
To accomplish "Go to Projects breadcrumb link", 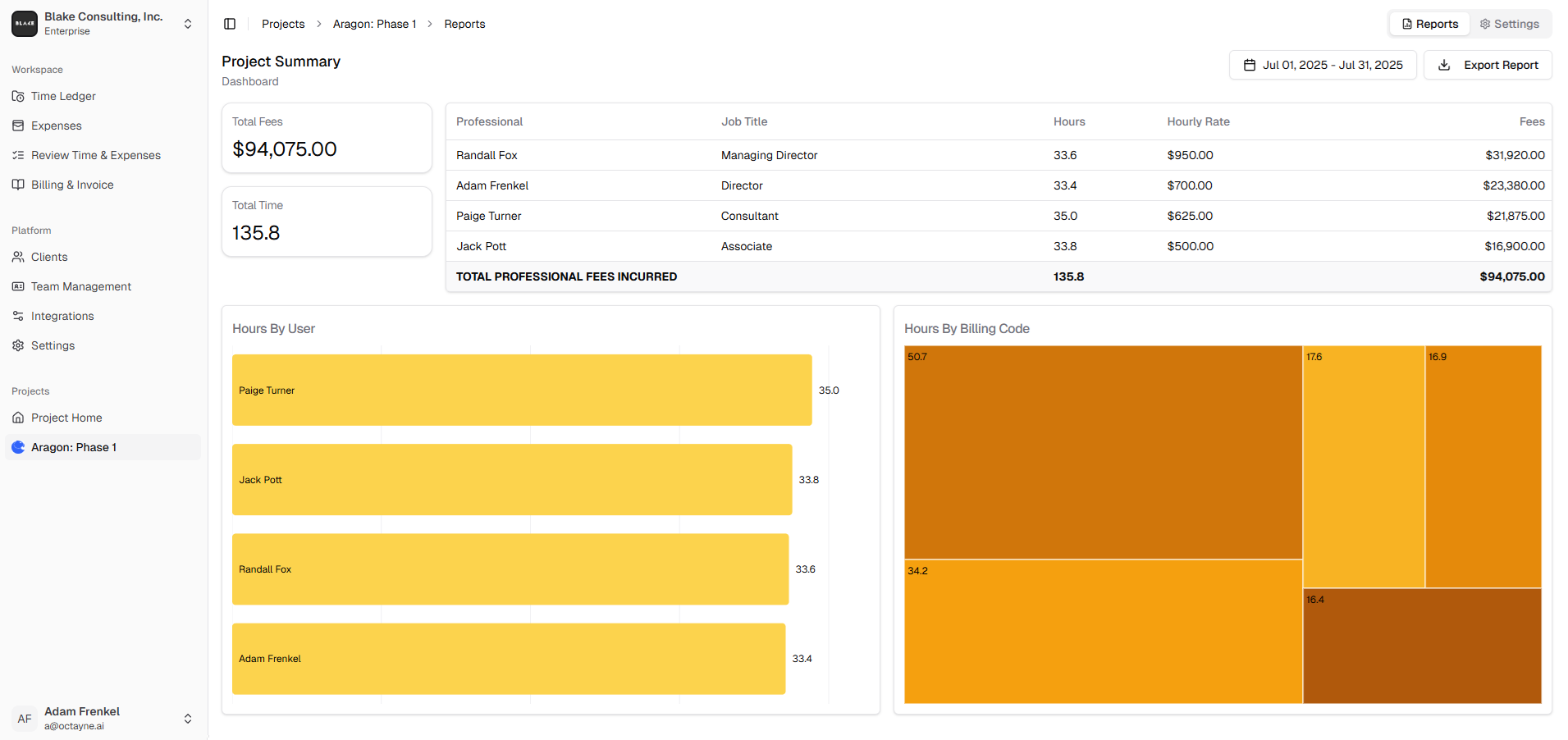I will 283,24.
